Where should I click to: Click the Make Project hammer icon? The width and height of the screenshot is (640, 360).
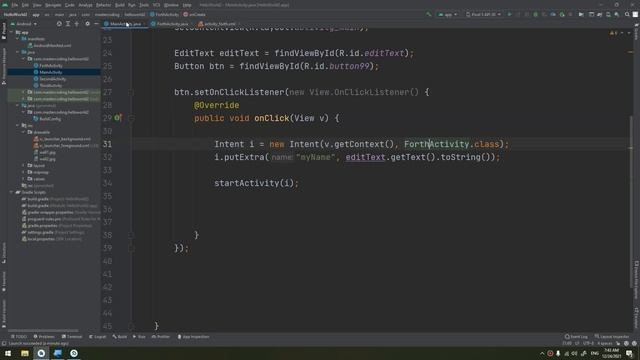pyautogui.click(x=429, y=14)
